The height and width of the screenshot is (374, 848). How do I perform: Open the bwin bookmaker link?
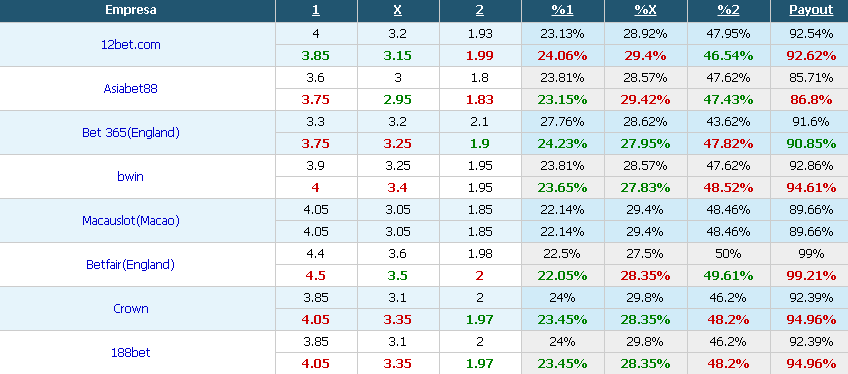[x=130, y=177]
